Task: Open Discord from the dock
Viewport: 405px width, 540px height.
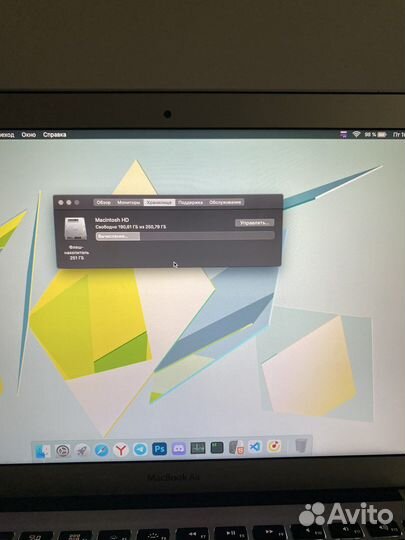Action: coord(179,448)
